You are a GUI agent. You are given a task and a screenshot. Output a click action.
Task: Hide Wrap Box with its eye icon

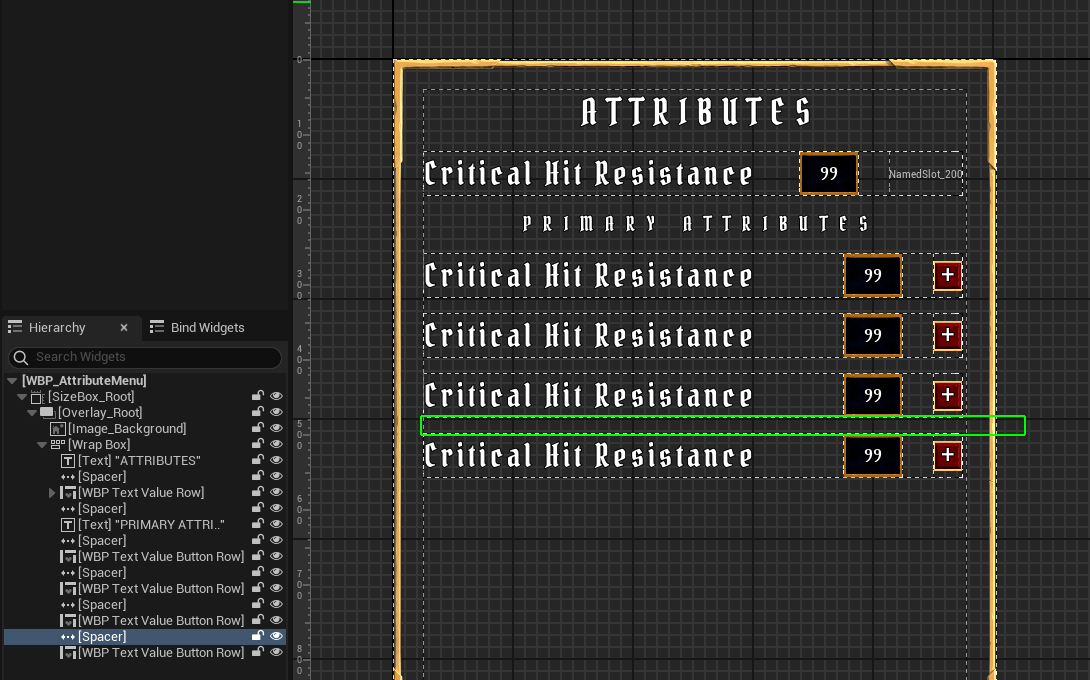(x=276, y=444)
